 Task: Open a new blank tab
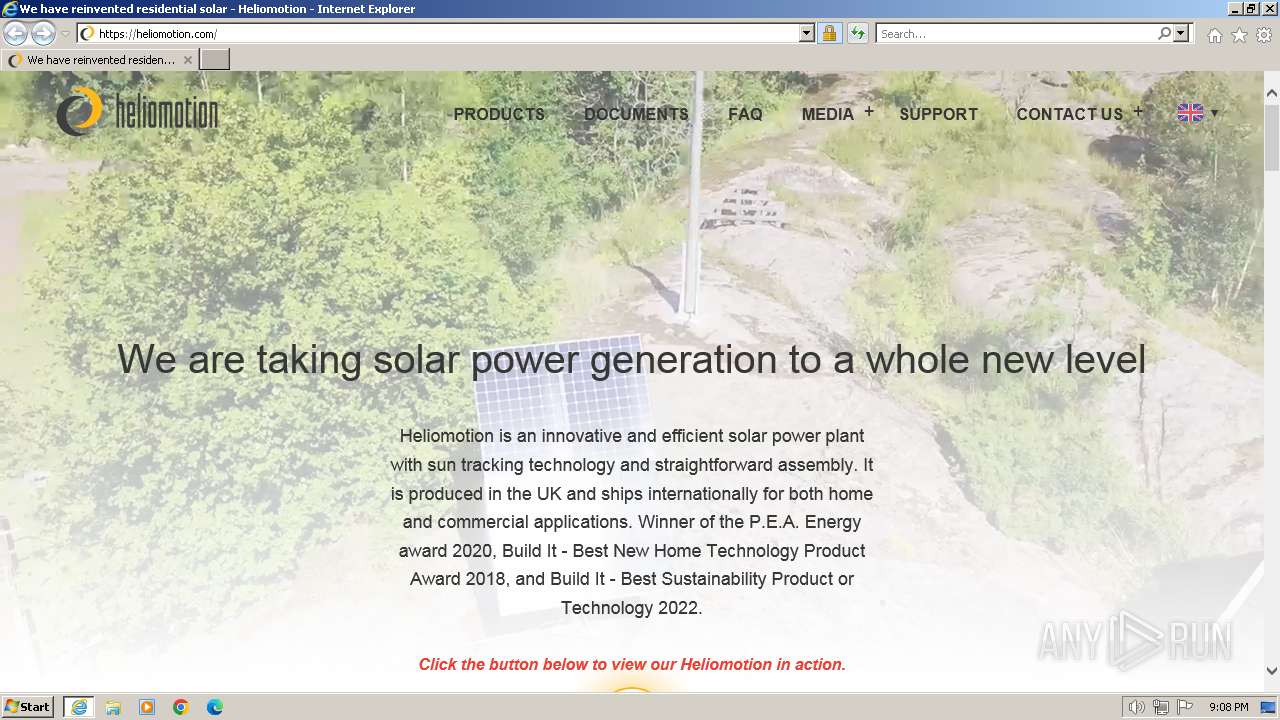click(215, 59)
